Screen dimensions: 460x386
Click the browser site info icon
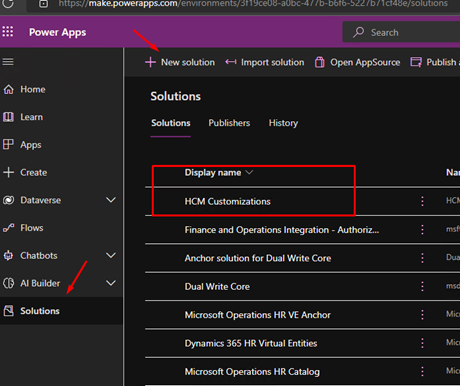click(x=43, y=4)
